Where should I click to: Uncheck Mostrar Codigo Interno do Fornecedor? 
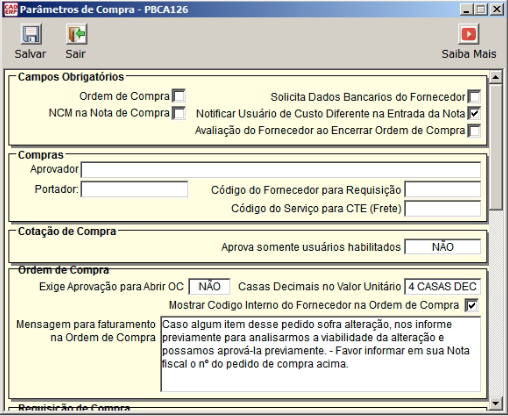pos(472,305)
